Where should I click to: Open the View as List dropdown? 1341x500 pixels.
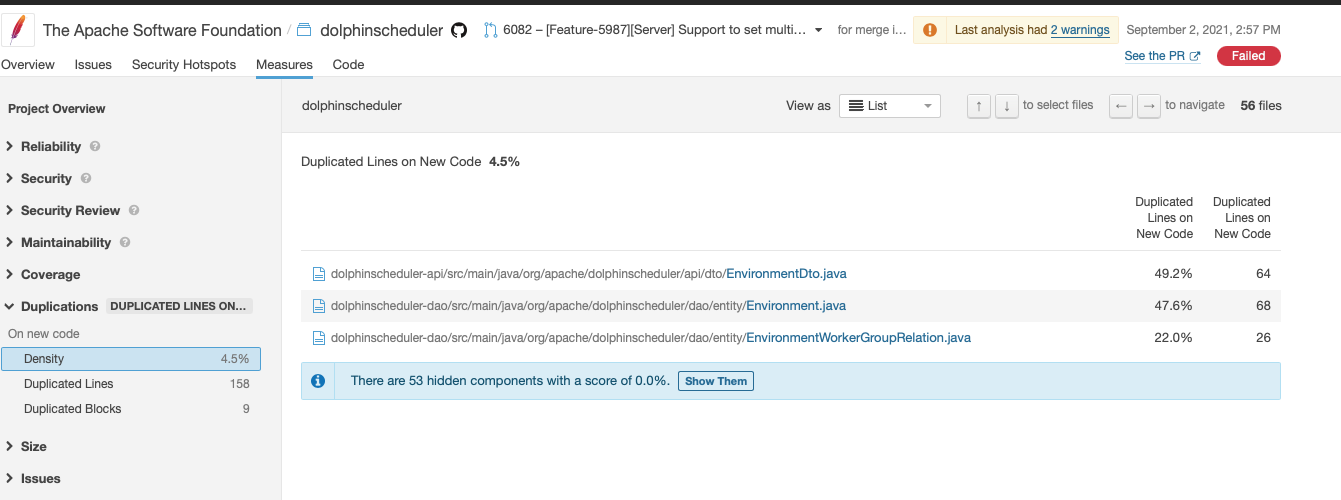(889, 105)
